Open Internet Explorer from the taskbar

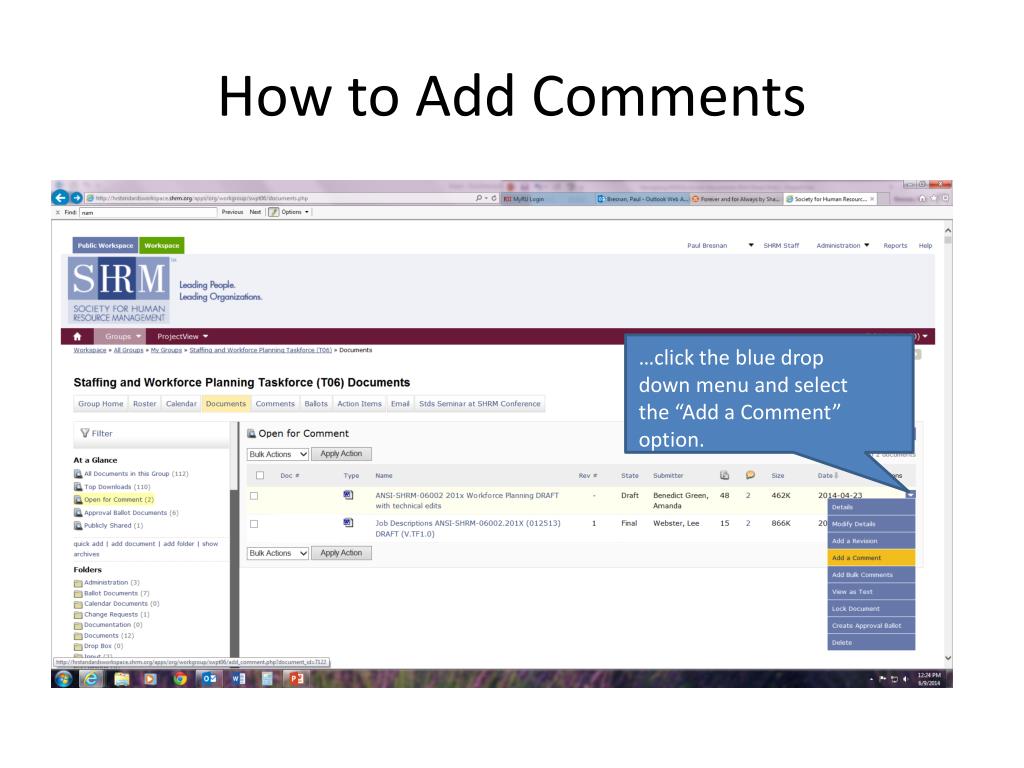tap(91, 679)
